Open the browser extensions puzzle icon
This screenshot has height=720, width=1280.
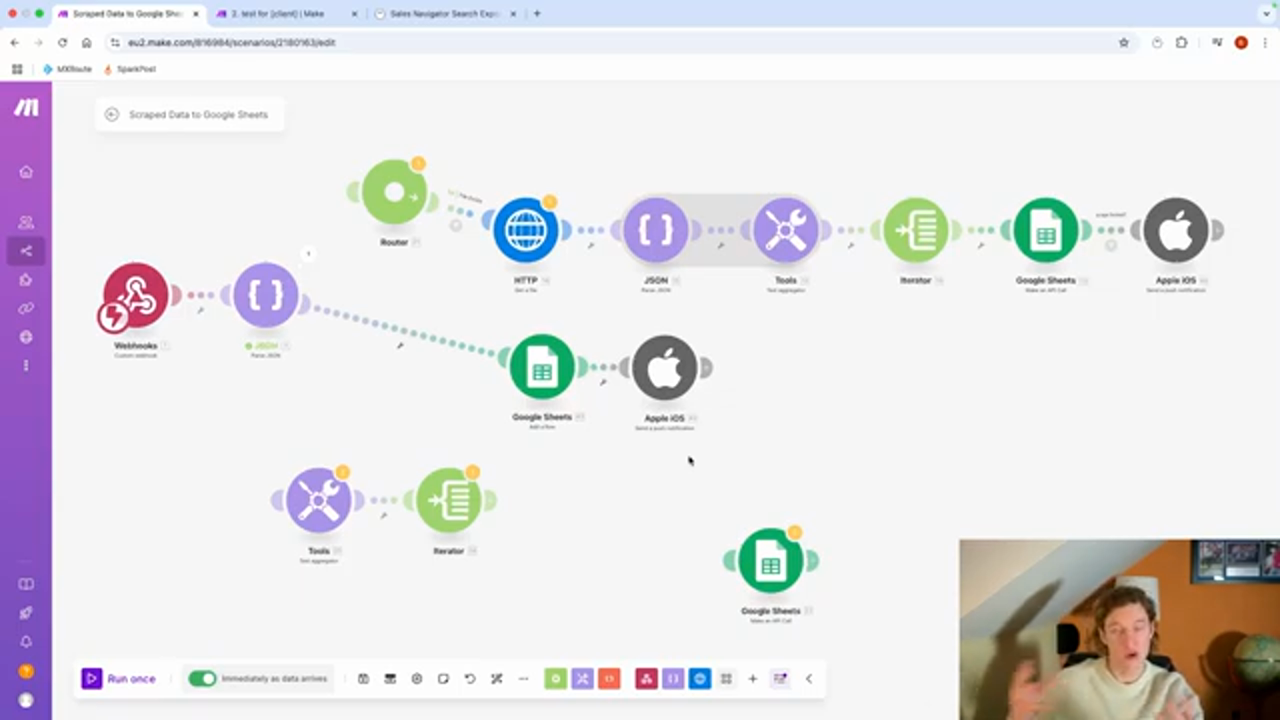pyautogui.click(x=1182, y=43)
